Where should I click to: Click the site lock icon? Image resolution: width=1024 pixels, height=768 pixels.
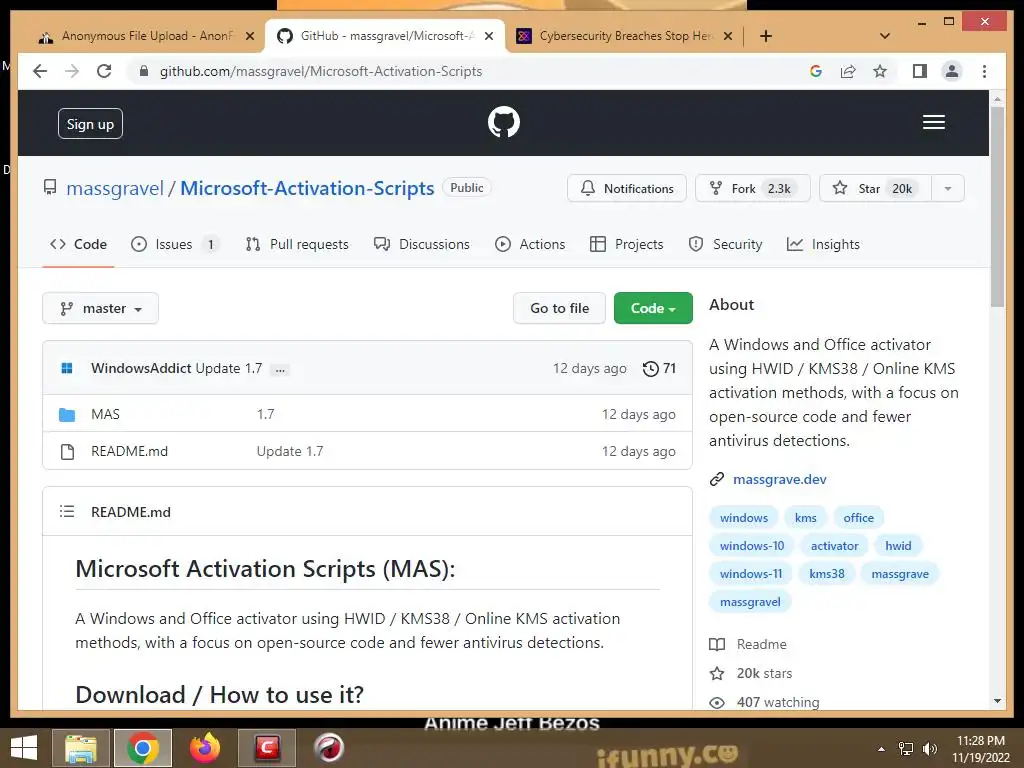click(x=144, y=71)
